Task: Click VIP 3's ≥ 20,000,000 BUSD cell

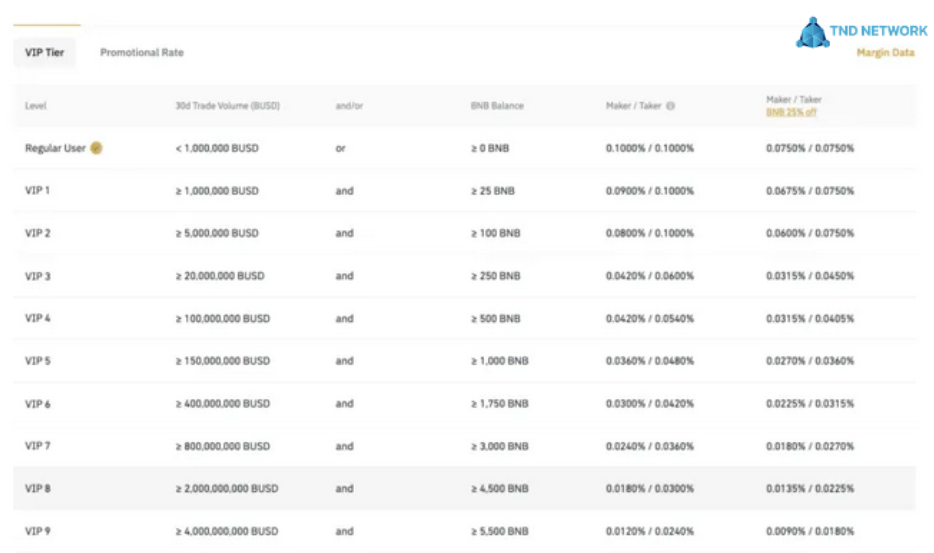Action: (x=220, y=276)
